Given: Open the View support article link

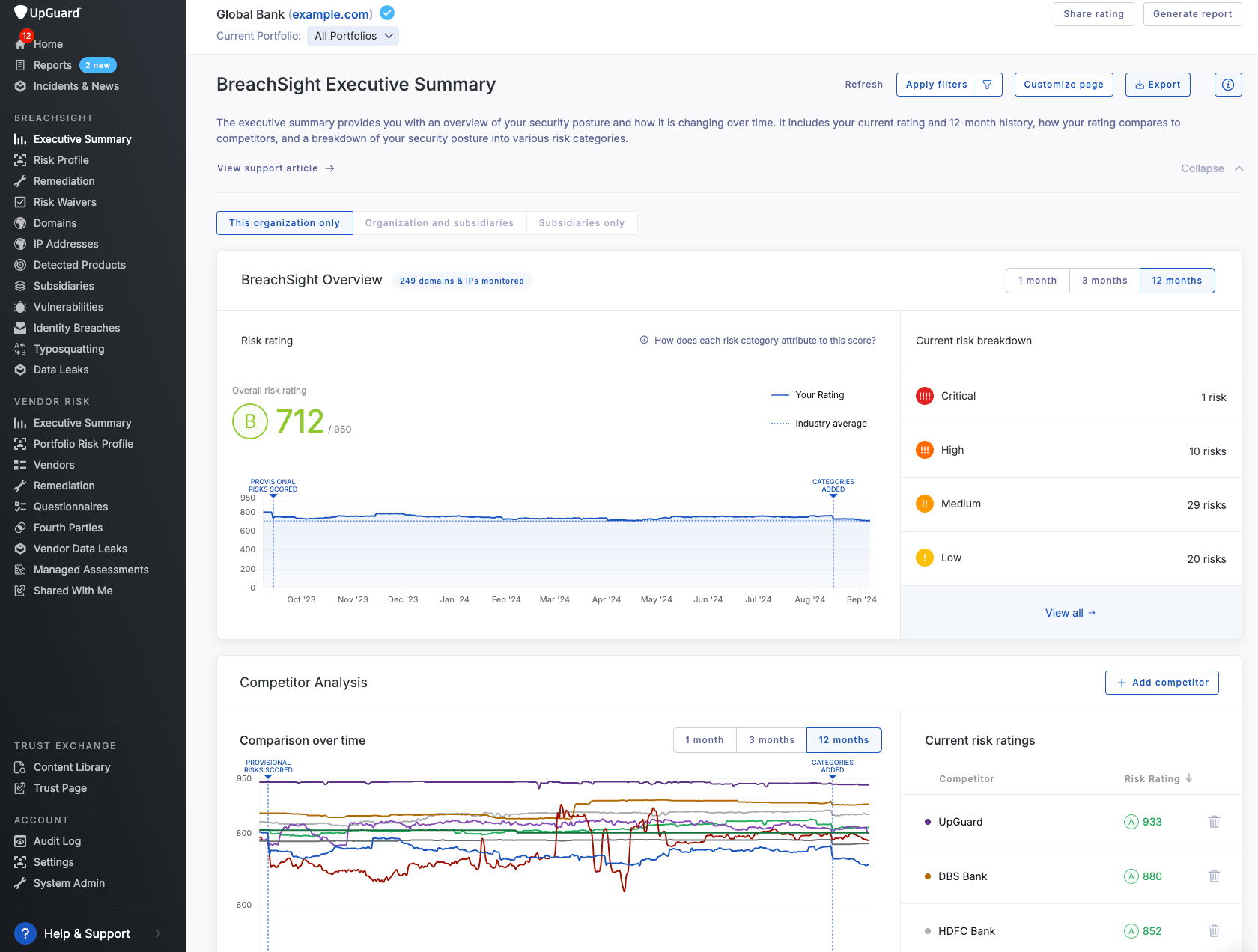Looking at the screenshot, I should [276, 168].
